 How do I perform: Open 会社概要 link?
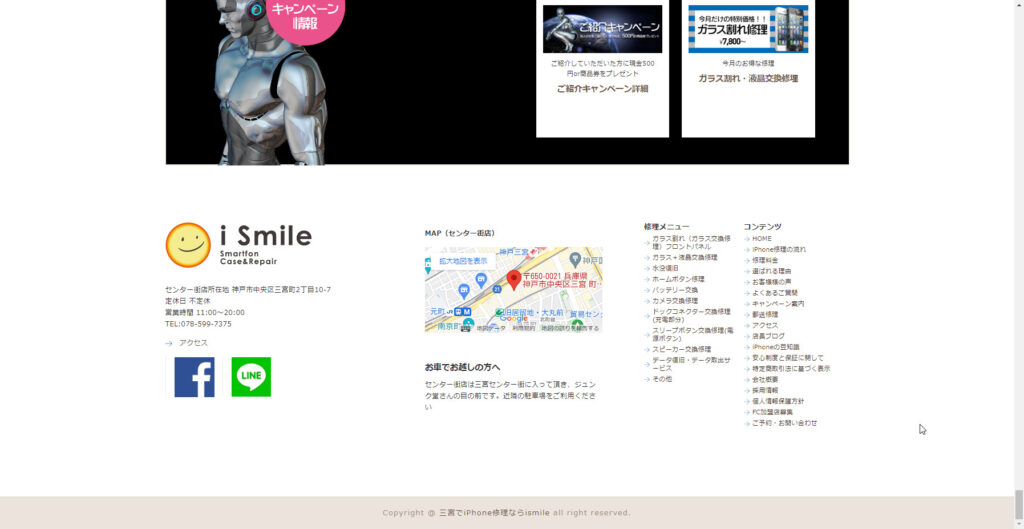coord(765,379)
